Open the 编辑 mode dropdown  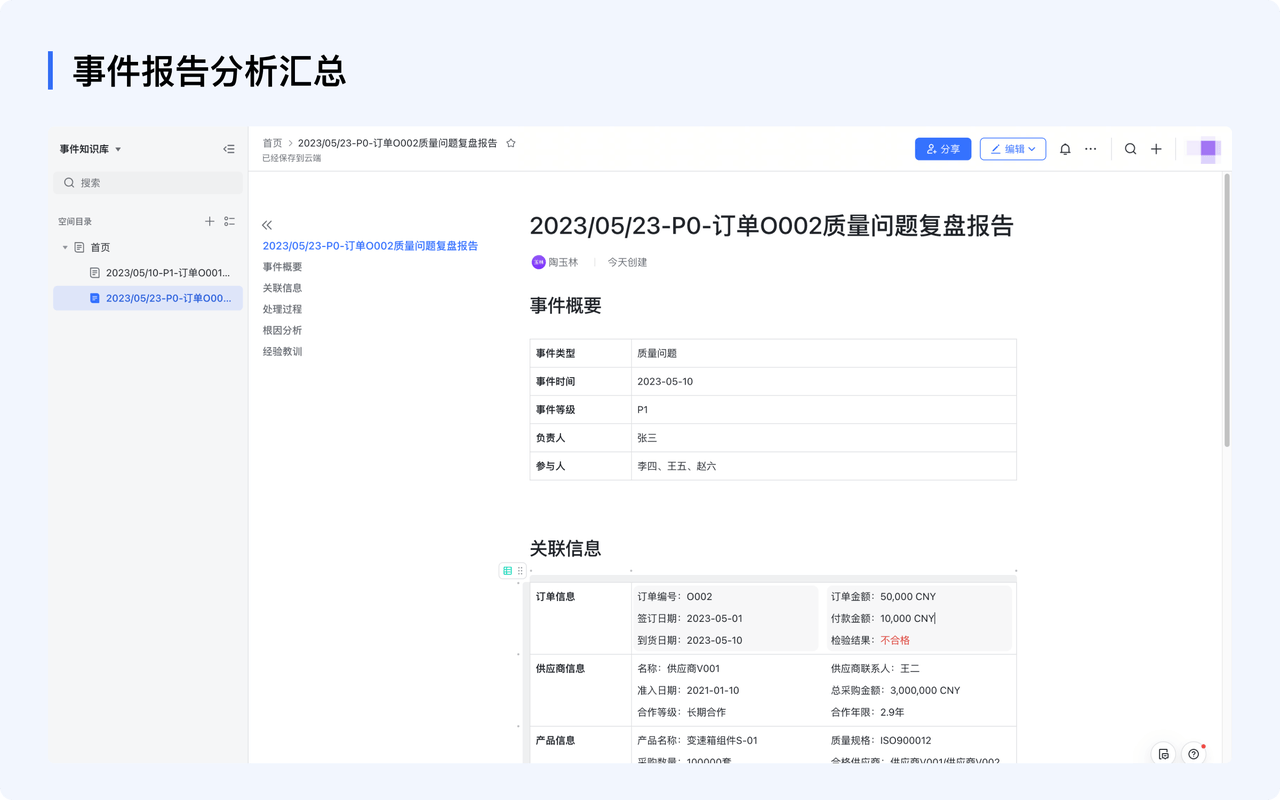coord(1013,149)
